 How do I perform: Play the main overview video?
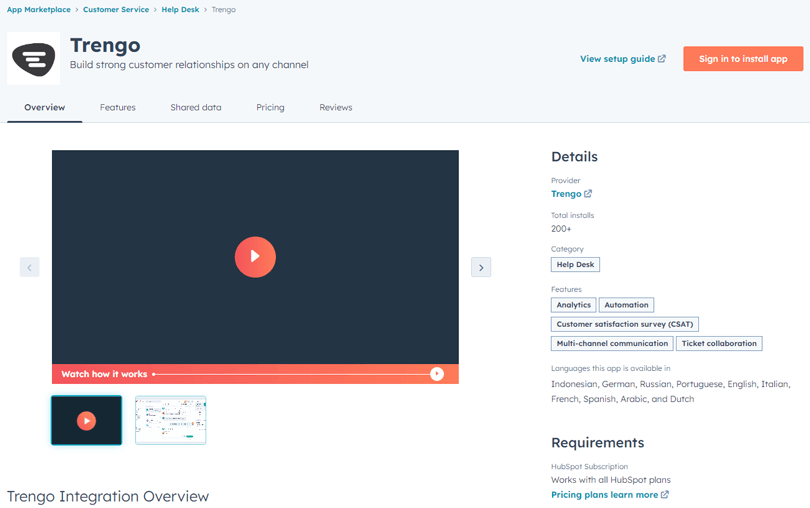tap(255, 257)
